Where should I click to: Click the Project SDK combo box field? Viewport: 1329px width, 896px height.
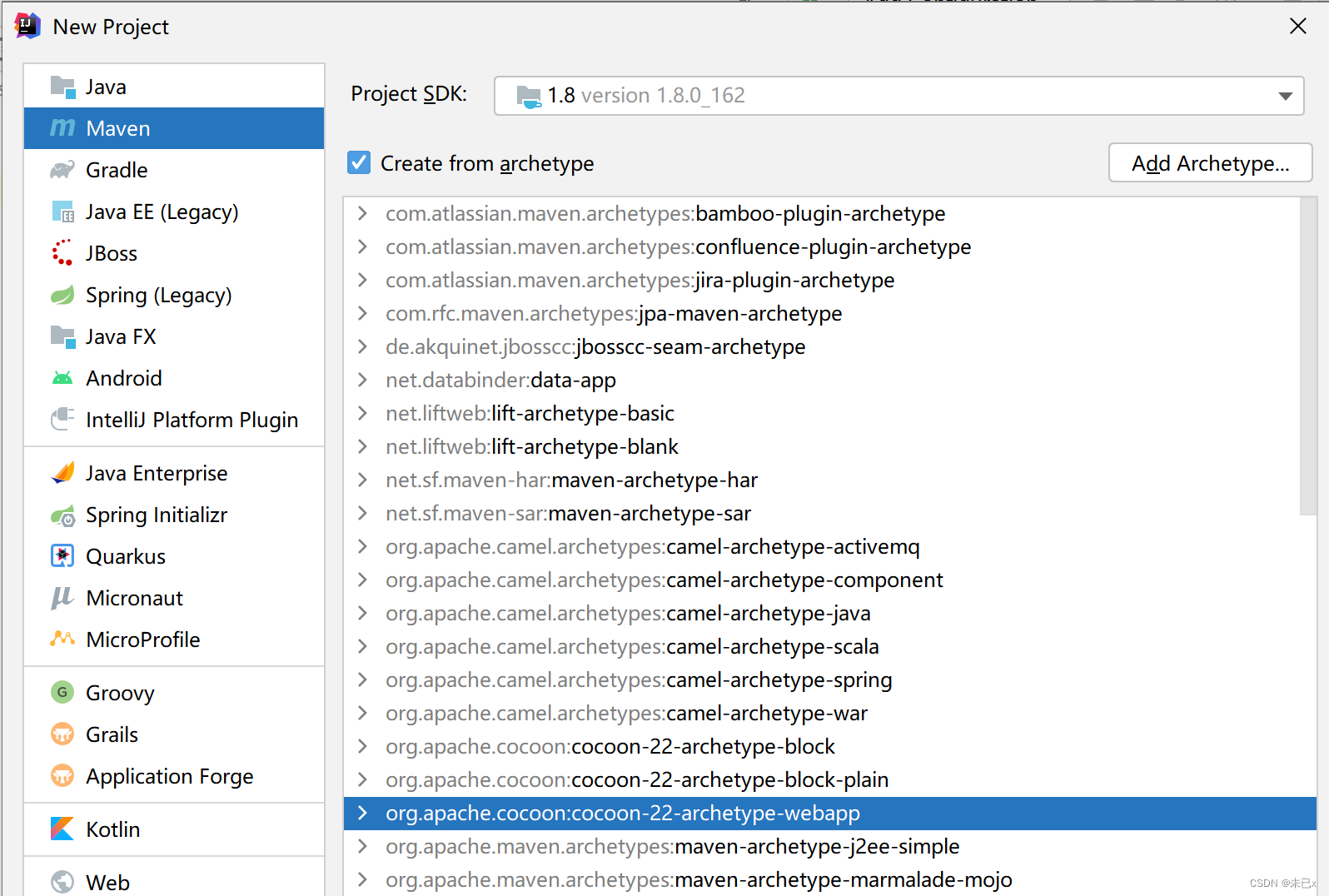pyautogui.click(x=898, y=96)
